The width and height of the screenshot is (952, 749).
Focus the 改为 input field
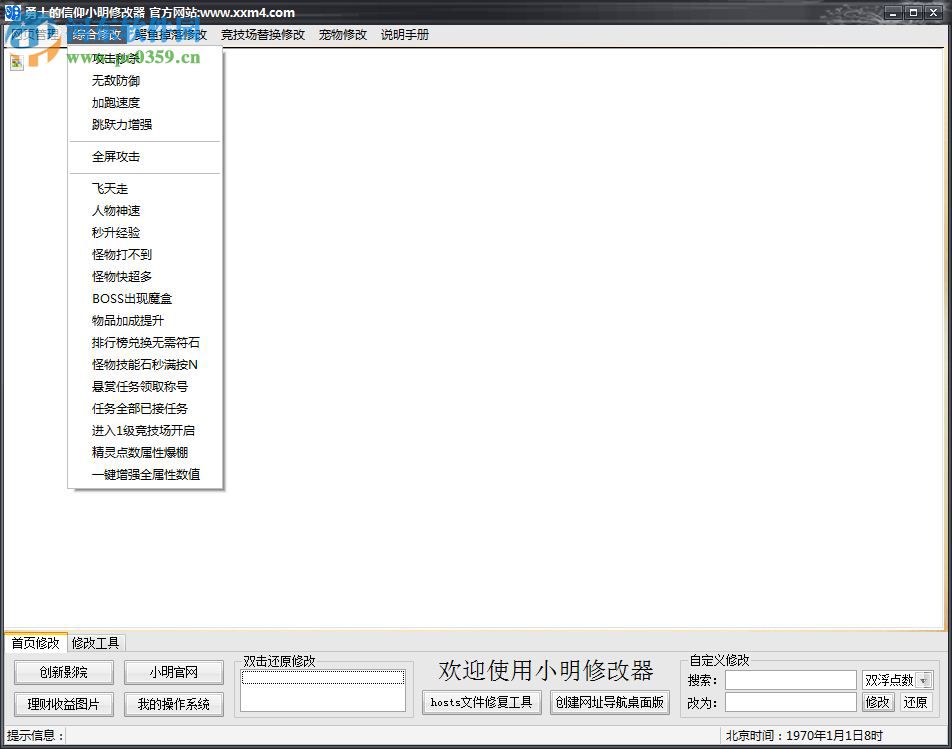pos(790,702)
